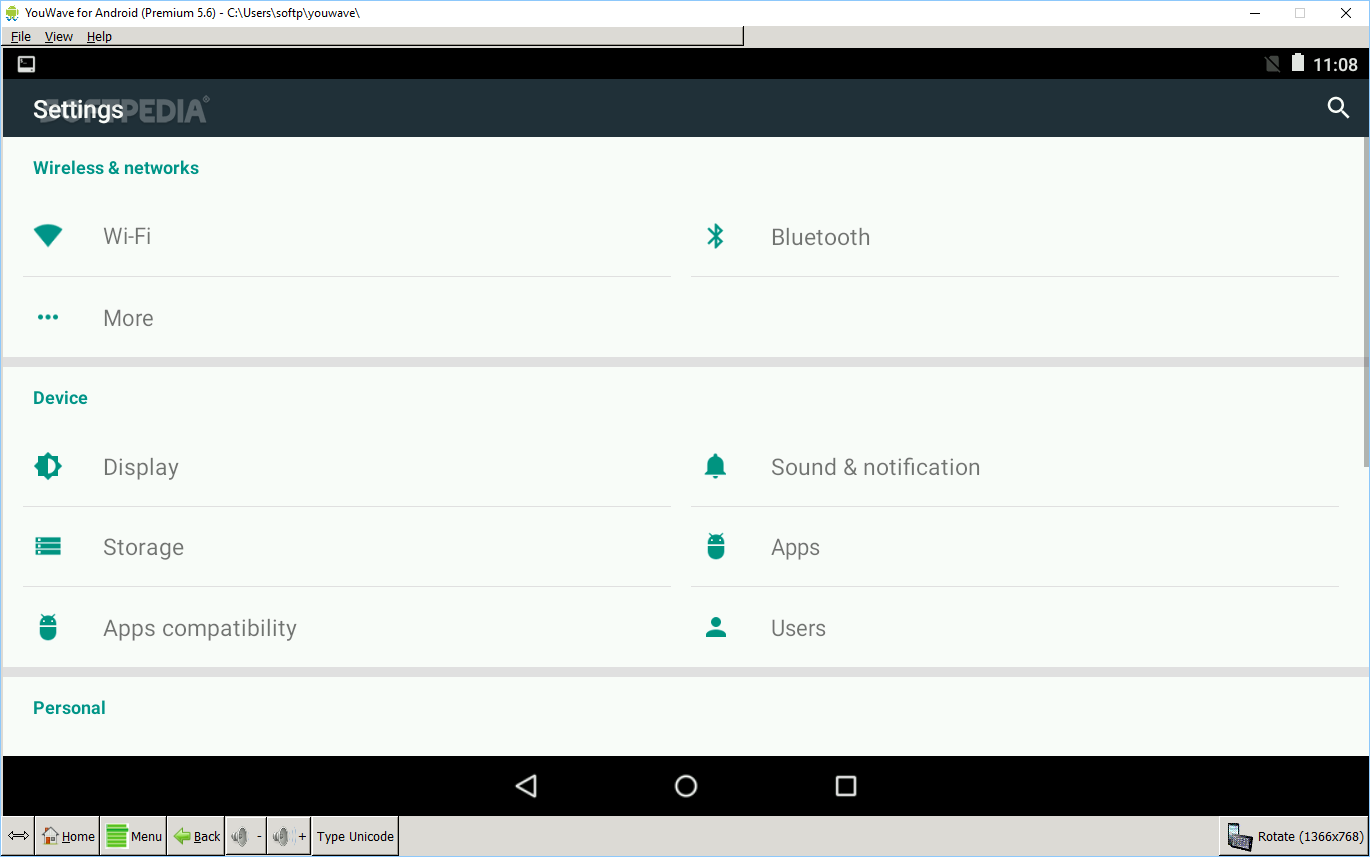Click the Type Unicode button
The image size is (1370, 857).
[355, 836]
